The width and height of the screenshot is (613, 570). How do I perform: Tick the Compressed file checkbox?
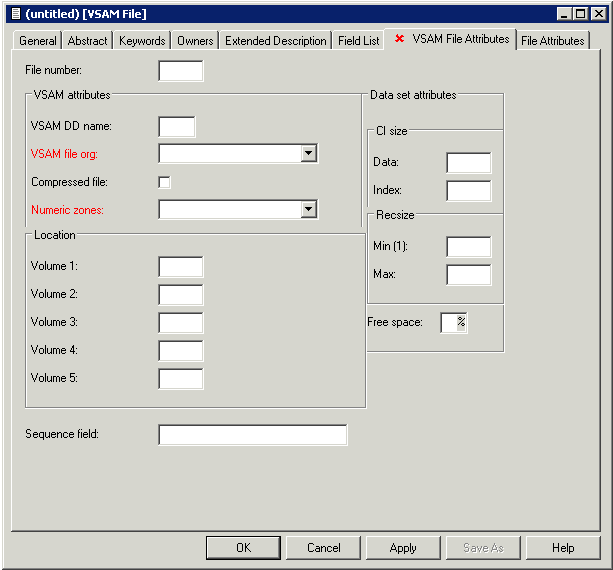pos(165,182)
